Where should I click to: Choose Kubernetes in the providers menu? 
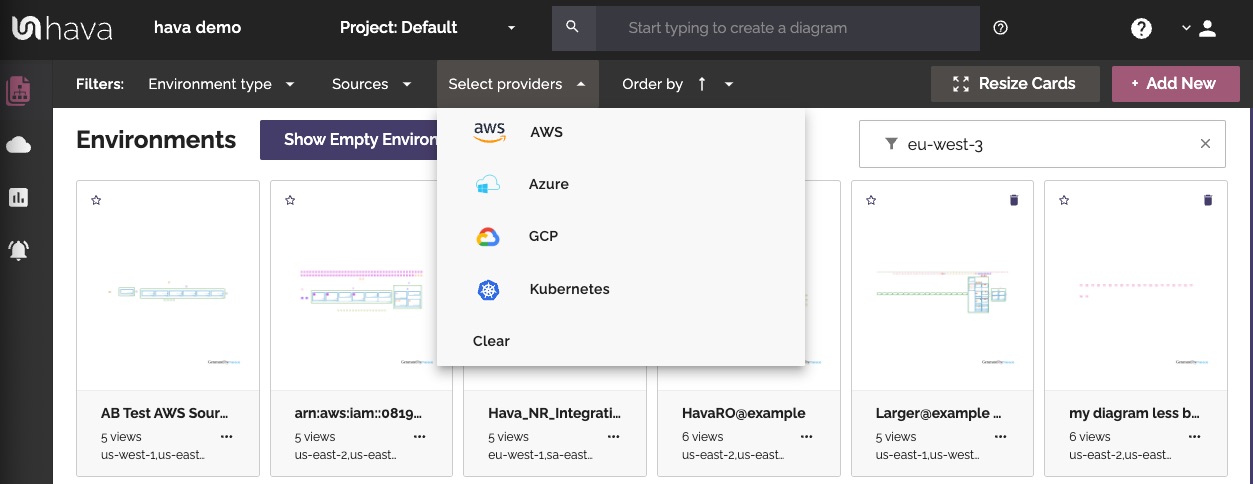[x=568, y=289]
